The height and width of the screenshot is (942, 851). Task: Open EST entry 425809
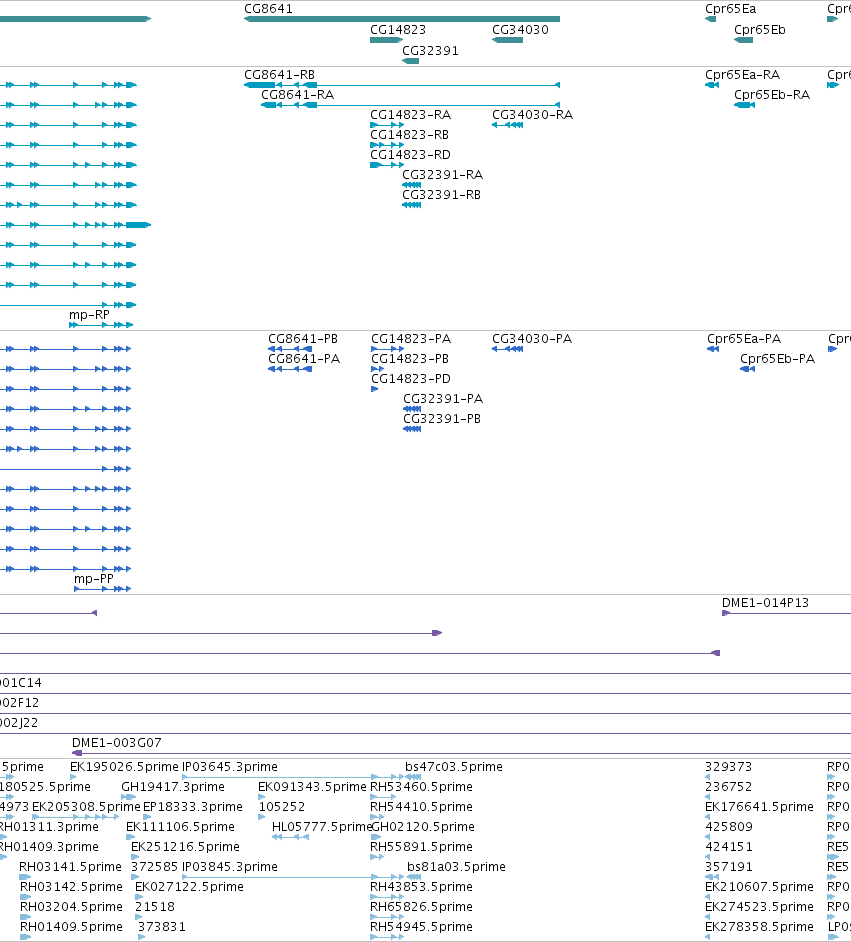tap(728, 827)
